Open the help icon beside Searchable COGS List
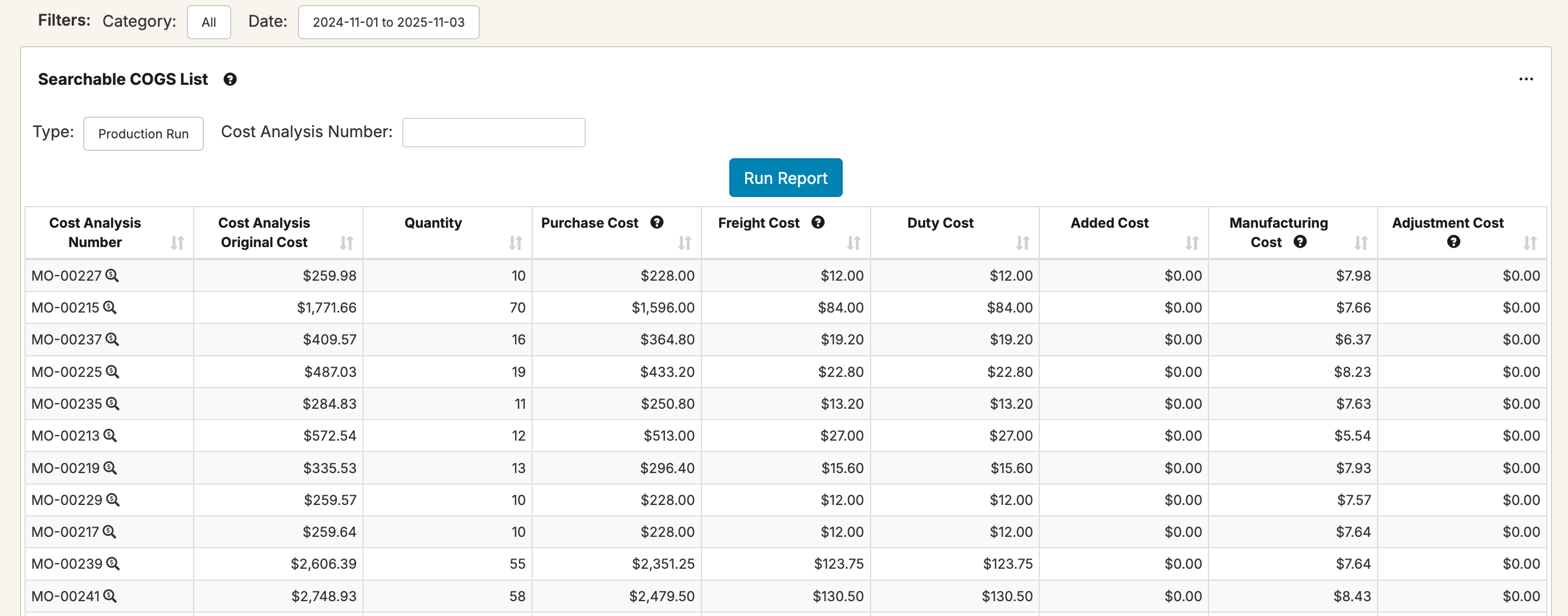Screen dimensions: 1568x616 [230, 80]
